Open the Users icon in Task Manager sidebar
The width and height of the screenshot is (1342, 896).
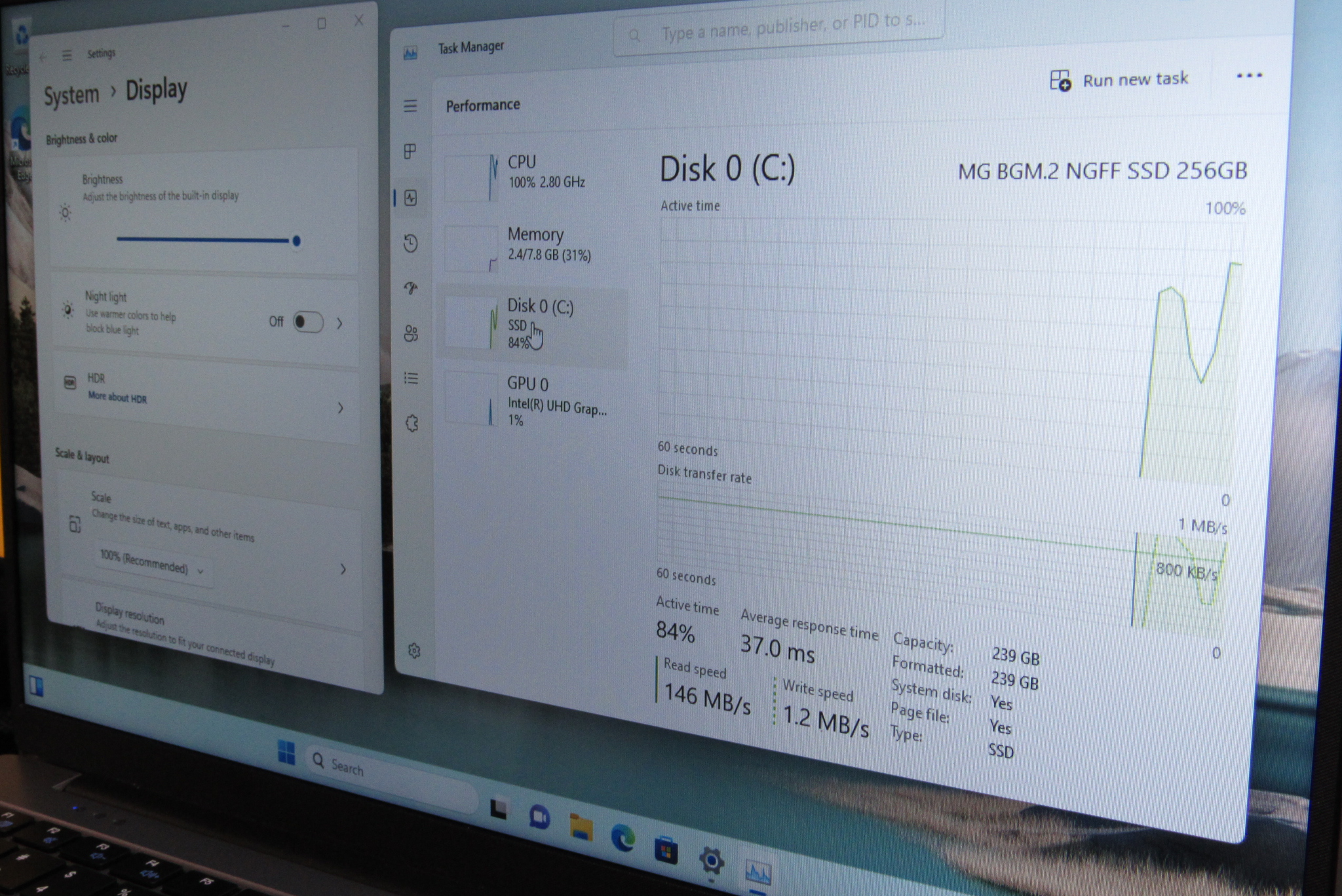(x=411, y=333)
